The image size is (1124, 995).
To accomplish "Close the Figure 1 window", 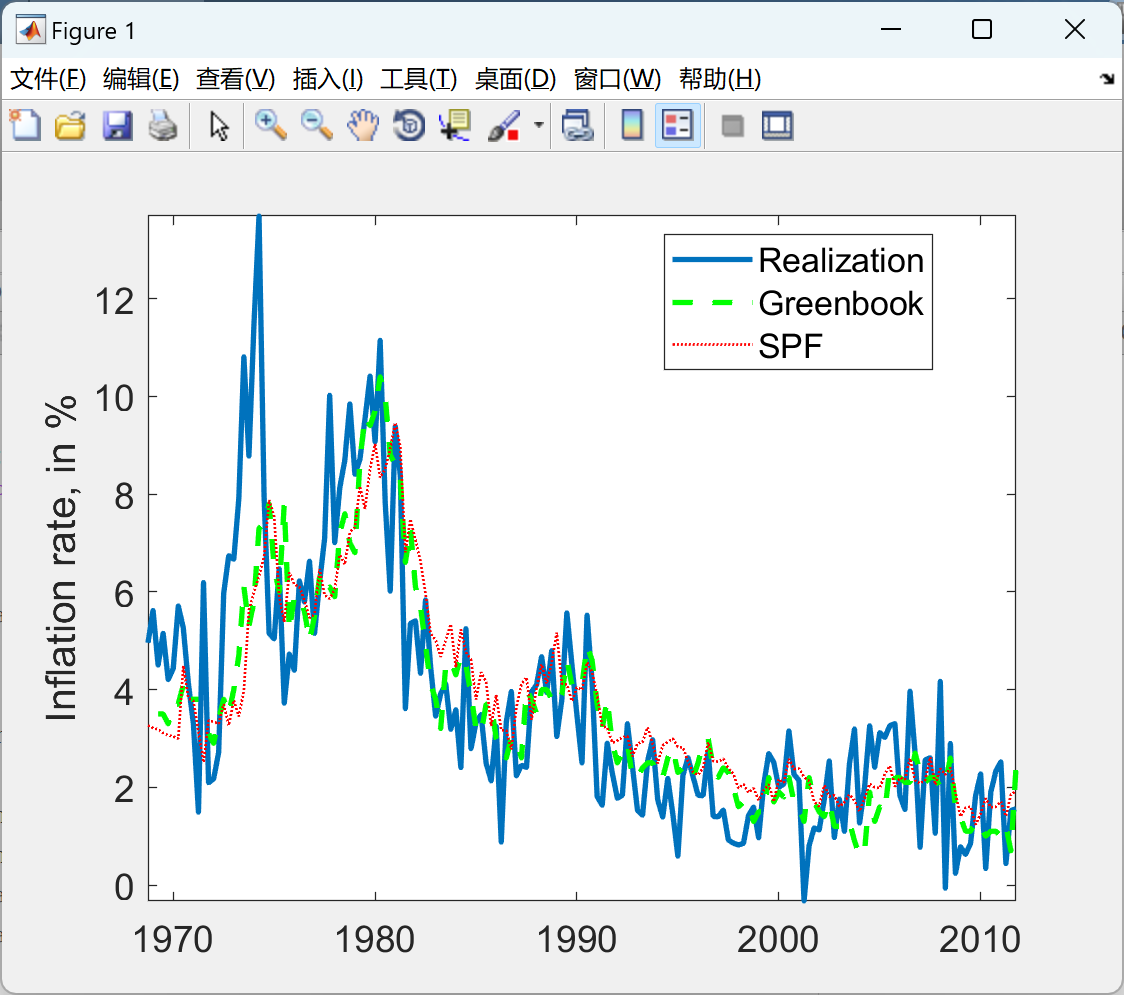I will pyautogui.click(x=1075, y=29).
